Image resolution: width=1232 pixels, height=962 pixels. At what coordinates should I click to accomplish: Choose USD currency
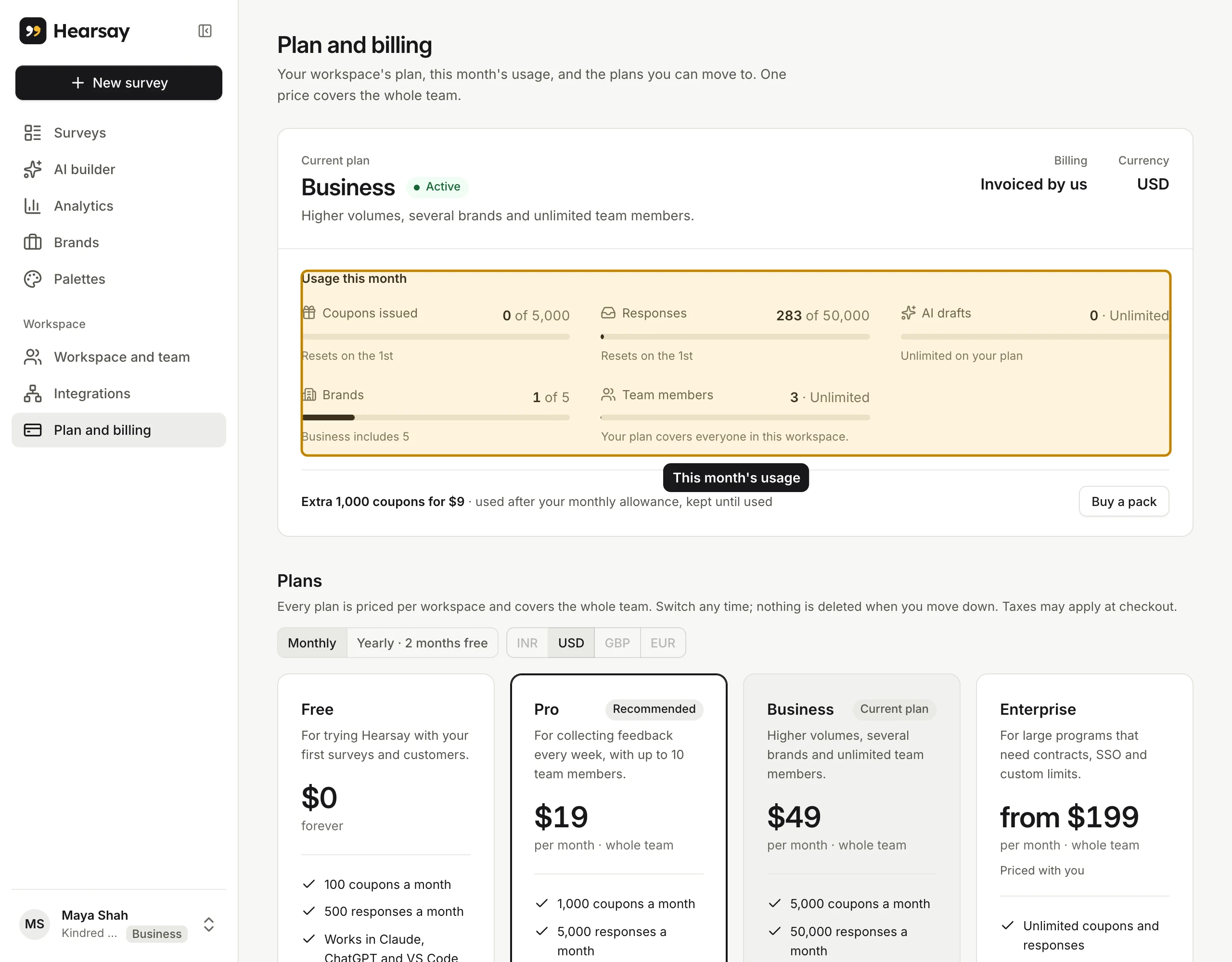(571, 642)
